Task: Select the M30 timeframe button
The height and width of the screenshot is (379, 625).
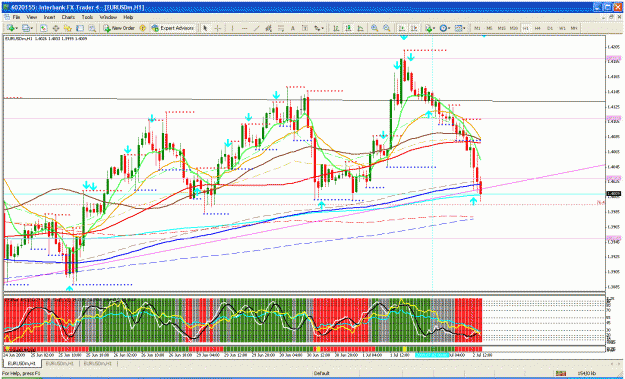Action: (x=514, y=28)
